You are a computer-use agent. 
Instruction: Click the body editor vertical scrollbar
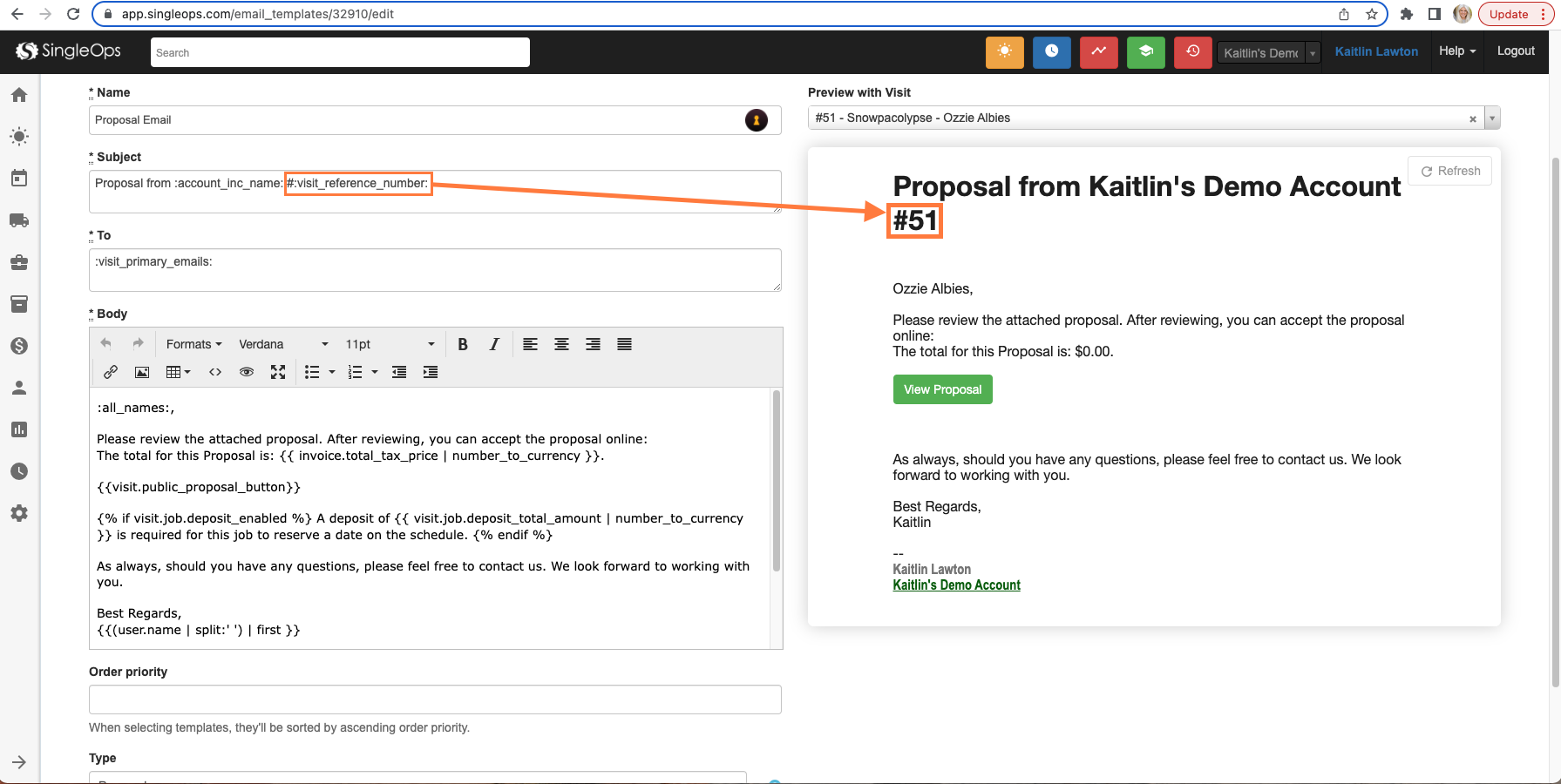pos(776,480)
